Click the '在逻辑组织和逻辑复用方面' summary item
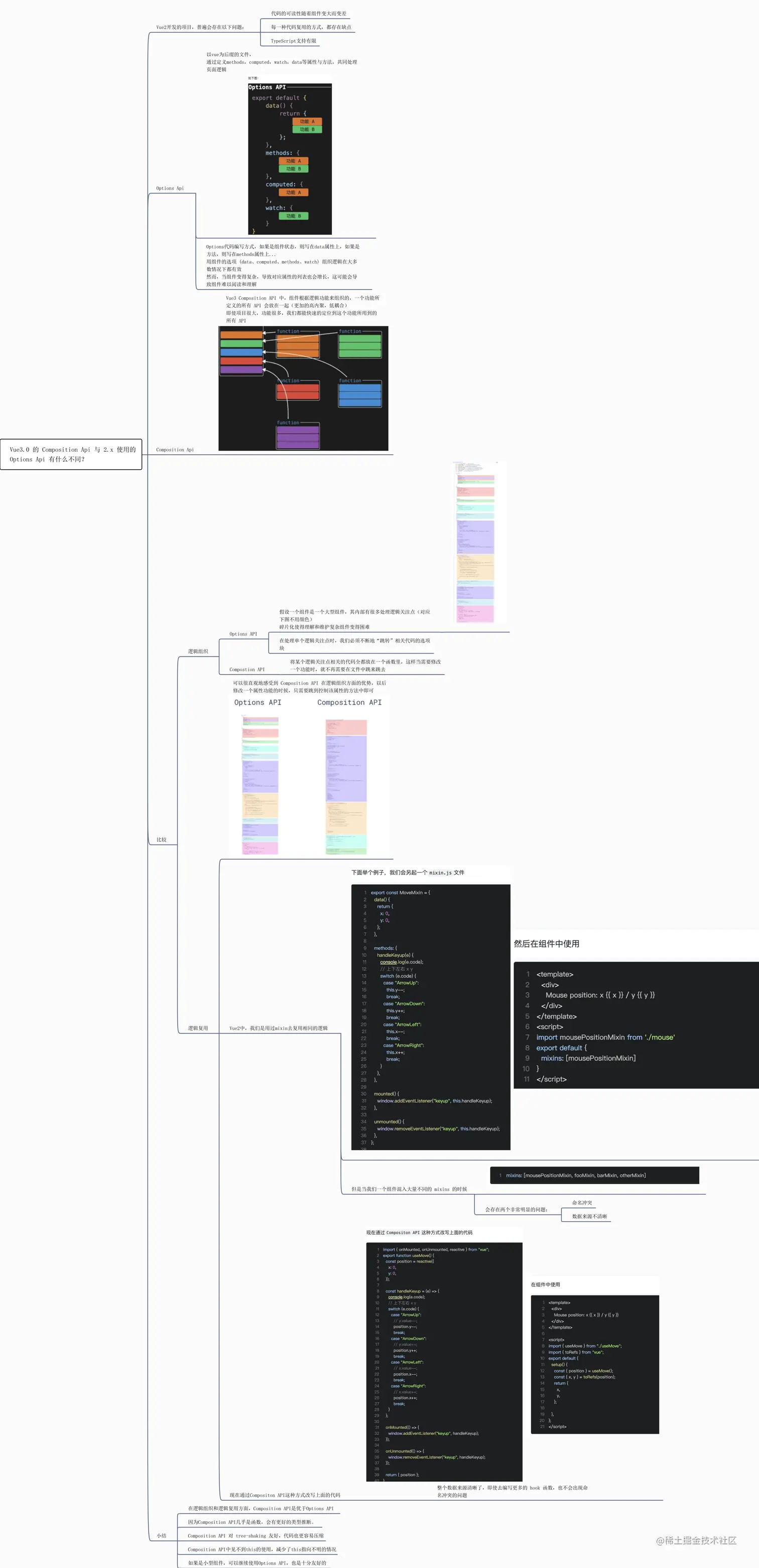This screenshot has height=1568, width=759. (261, 1509)
